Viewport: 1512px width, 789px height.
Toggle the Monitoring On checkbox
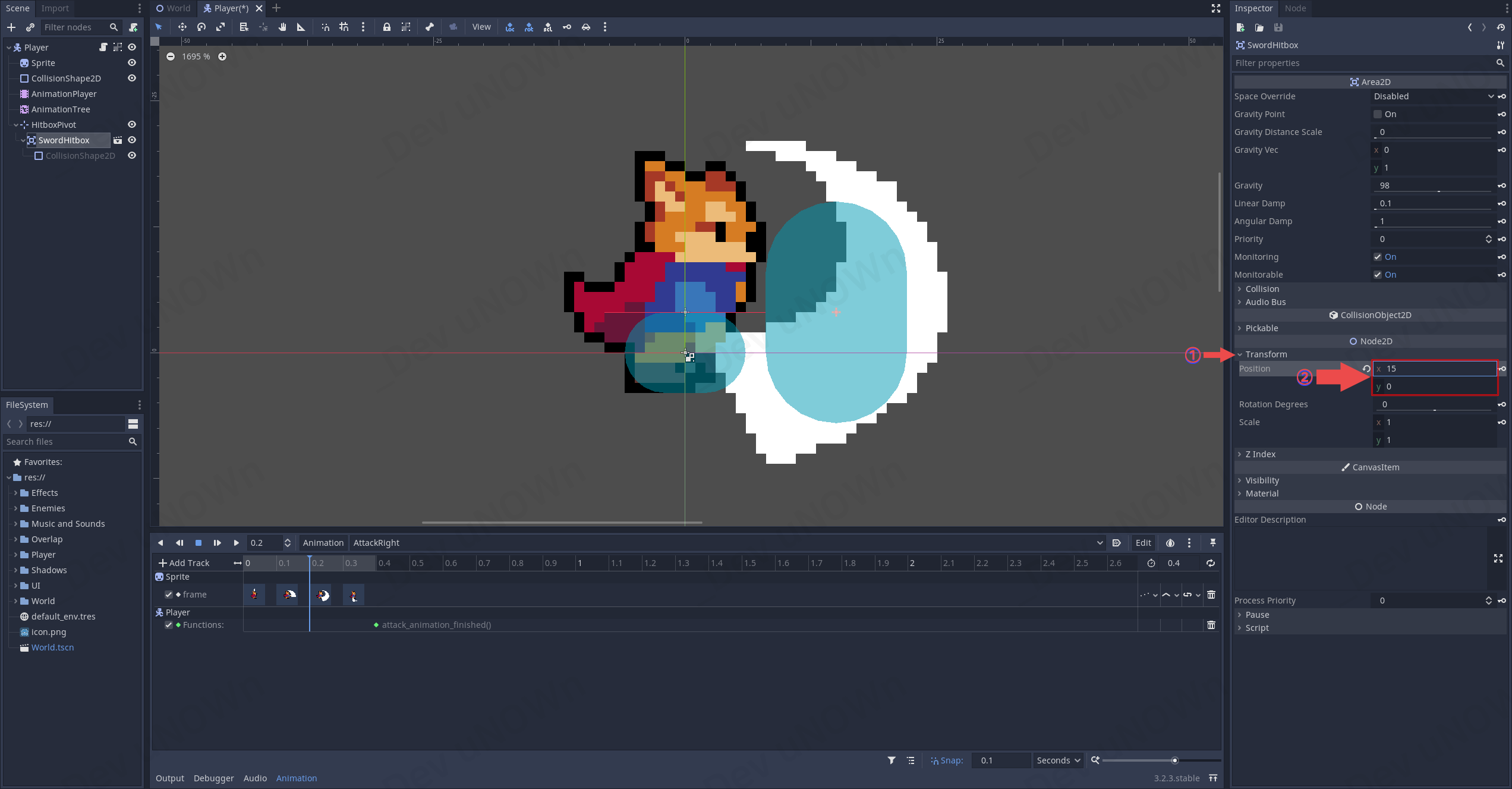click(1378, 257)
